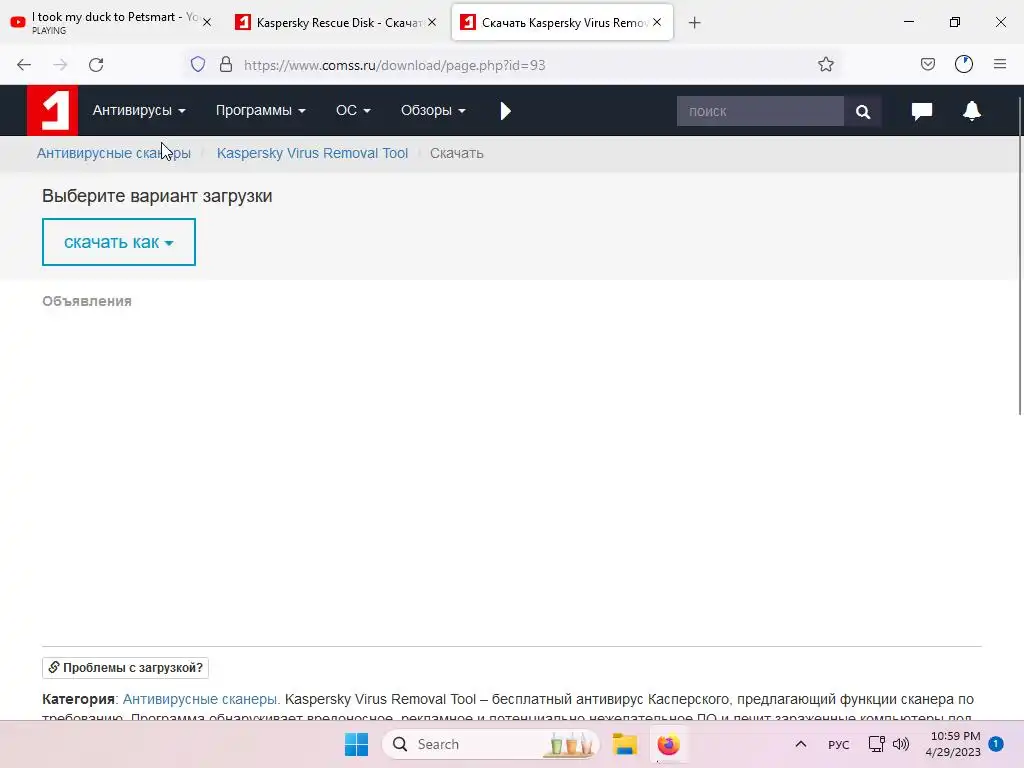Click the play arrow in site navbar

click(505, 111)
